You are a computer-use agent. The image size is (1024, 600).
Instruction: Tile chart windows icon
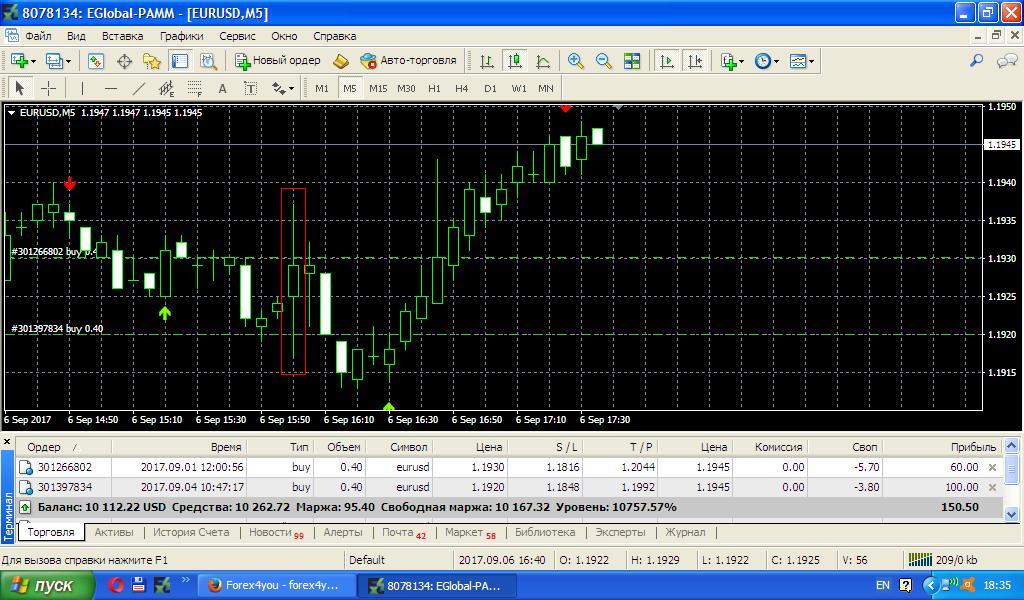632,61
